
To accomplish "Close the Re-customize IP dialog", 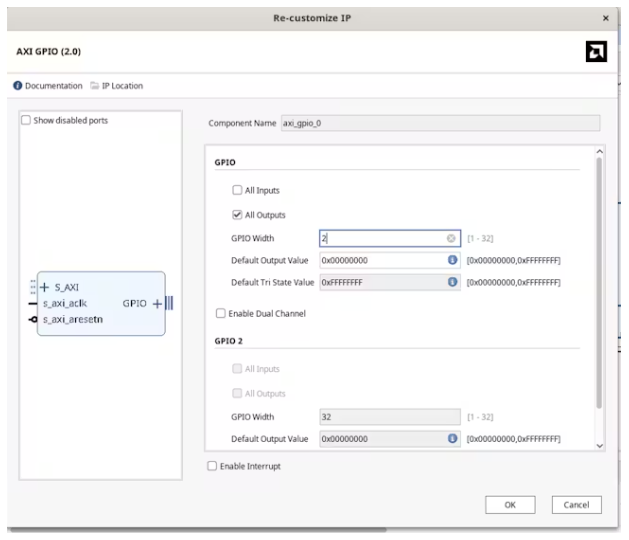I will [x=605, y=18].
